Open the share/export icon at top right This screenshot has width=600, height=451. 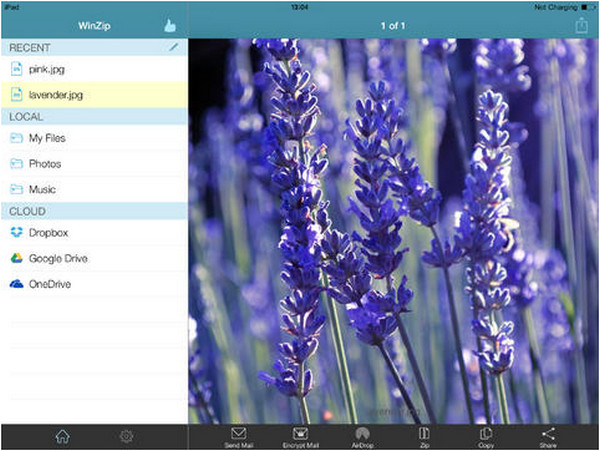pyautogui.click(x=581, y=25)
